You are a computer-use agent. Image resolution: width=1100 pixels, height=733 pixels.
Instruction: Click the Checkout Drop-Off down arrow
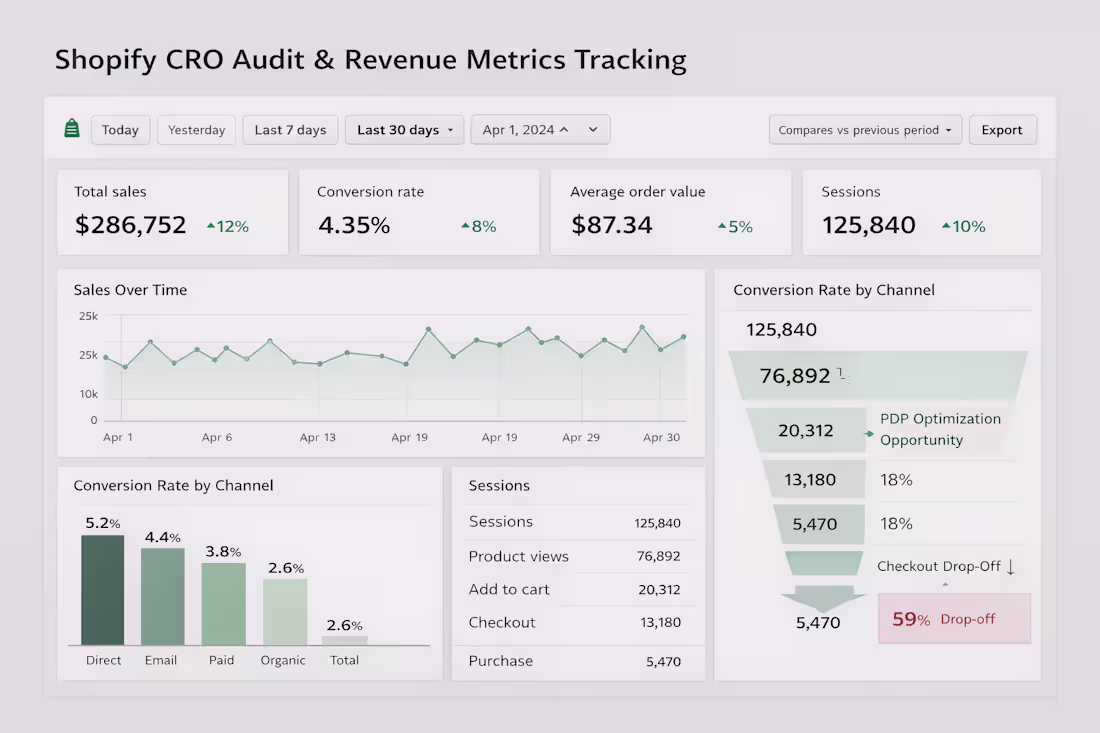point(1010,567)
